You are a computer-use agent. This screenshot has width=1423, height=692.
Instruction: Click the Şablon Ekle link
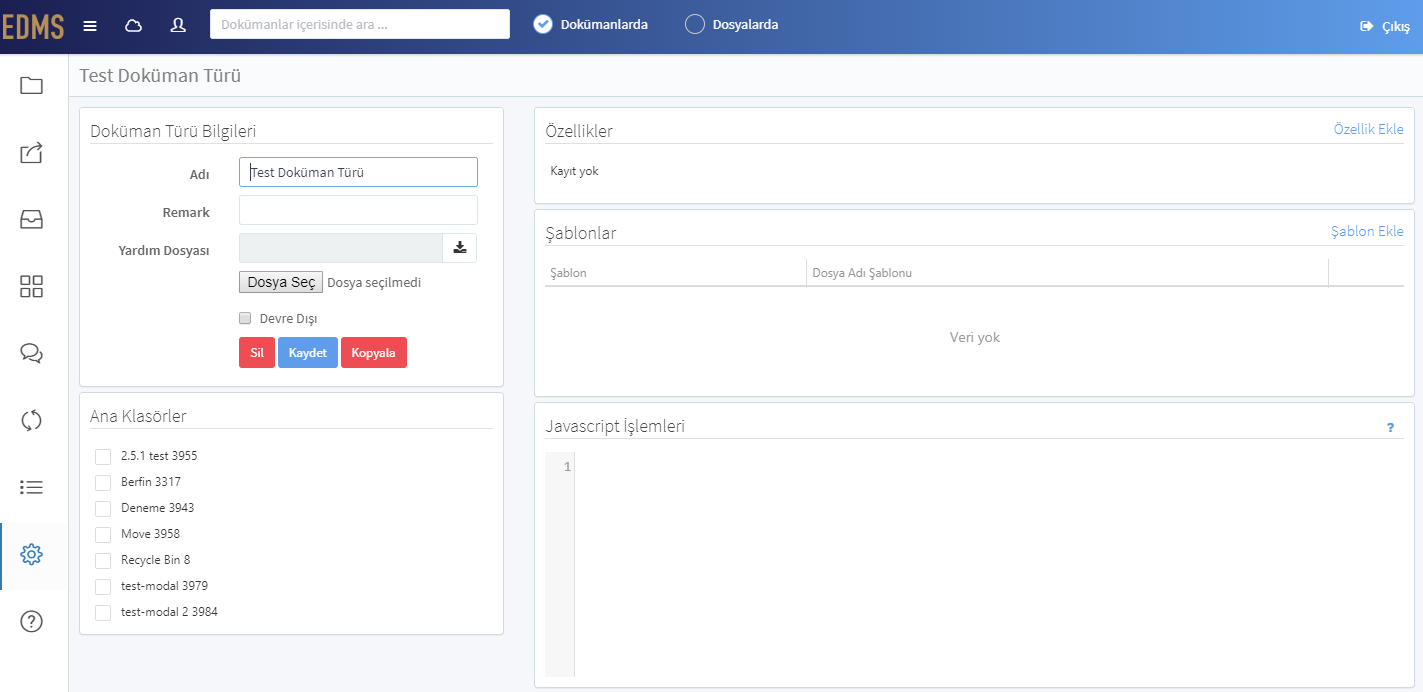coord(1367,231)
